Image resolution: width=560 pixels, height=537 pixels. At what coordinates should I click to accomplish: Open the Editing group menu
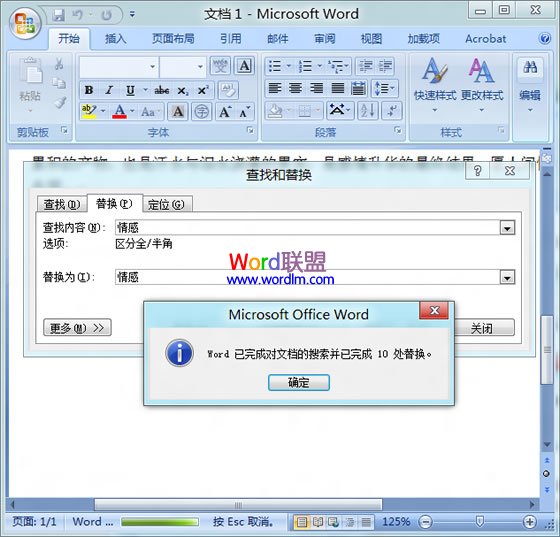[530, 86]
